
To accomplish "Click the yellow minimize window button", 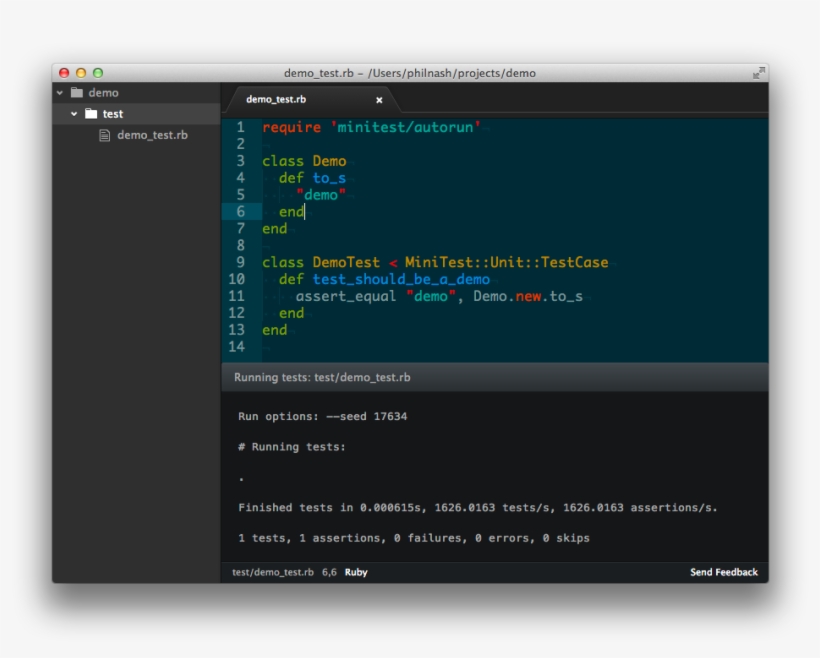I will point(81,73).
